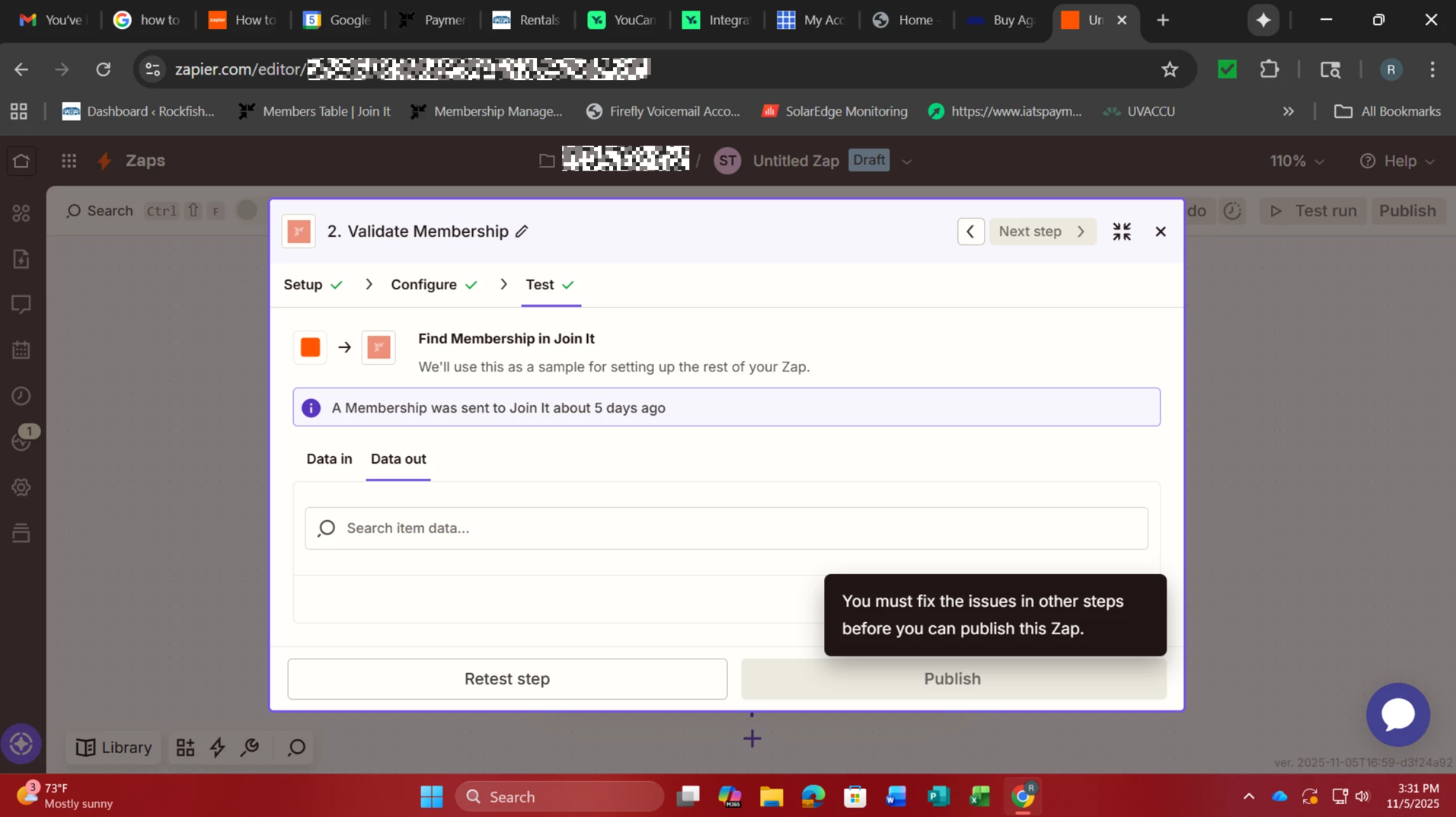The height and width of the screenshot is (817, 1456).
Task: Open the Schedule calendar icon in sidebar
Action: coord(21,349)
